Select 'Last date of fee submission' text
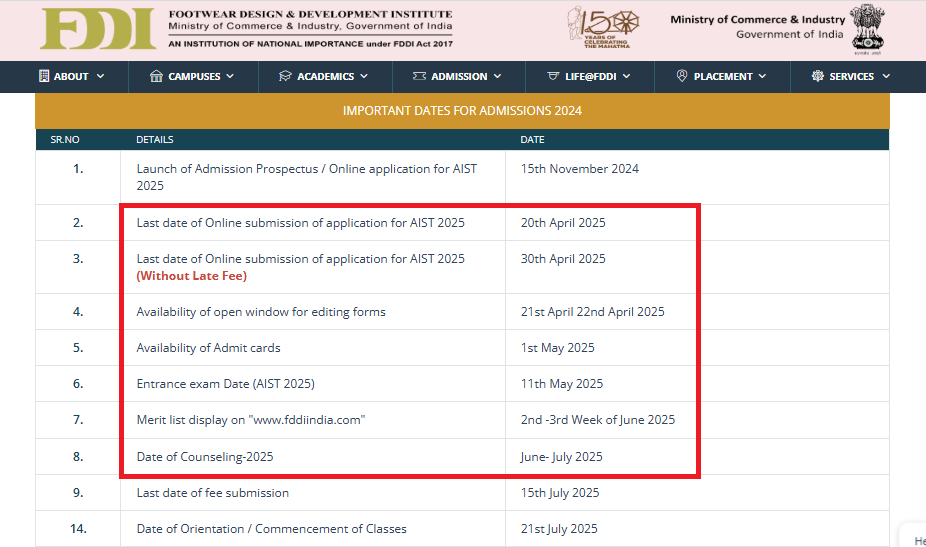926x547 pixels. [x=213, y=493]
